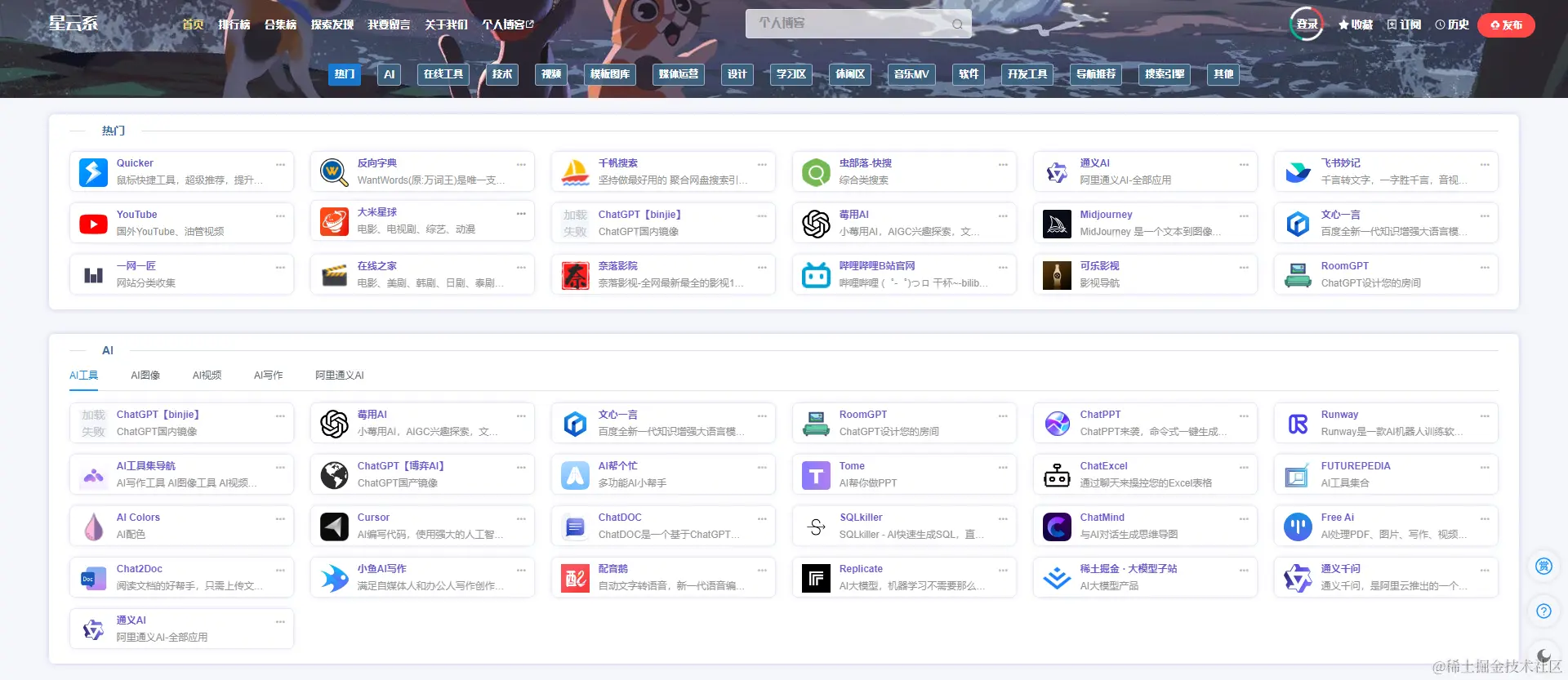Open the Quicker lightning icon

[93, 172]
